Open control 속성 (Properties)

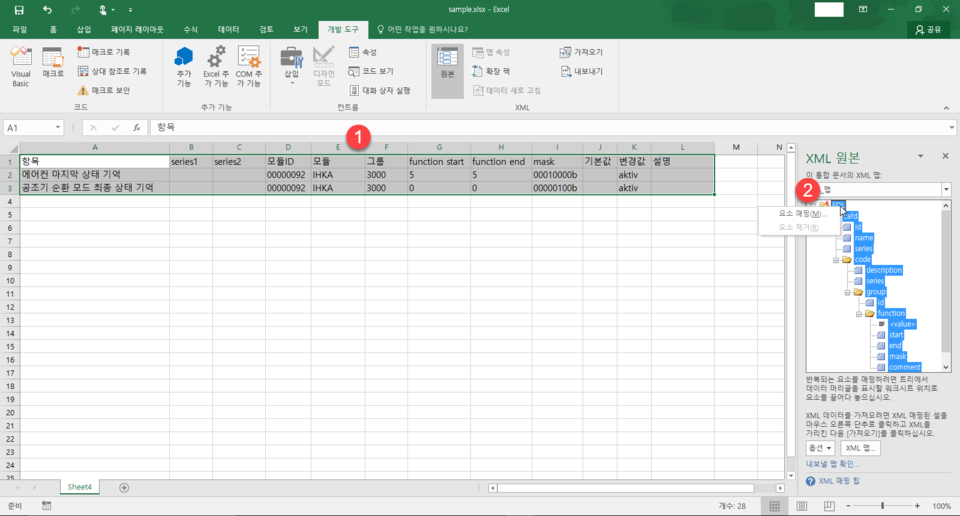[x=363, y=53]
